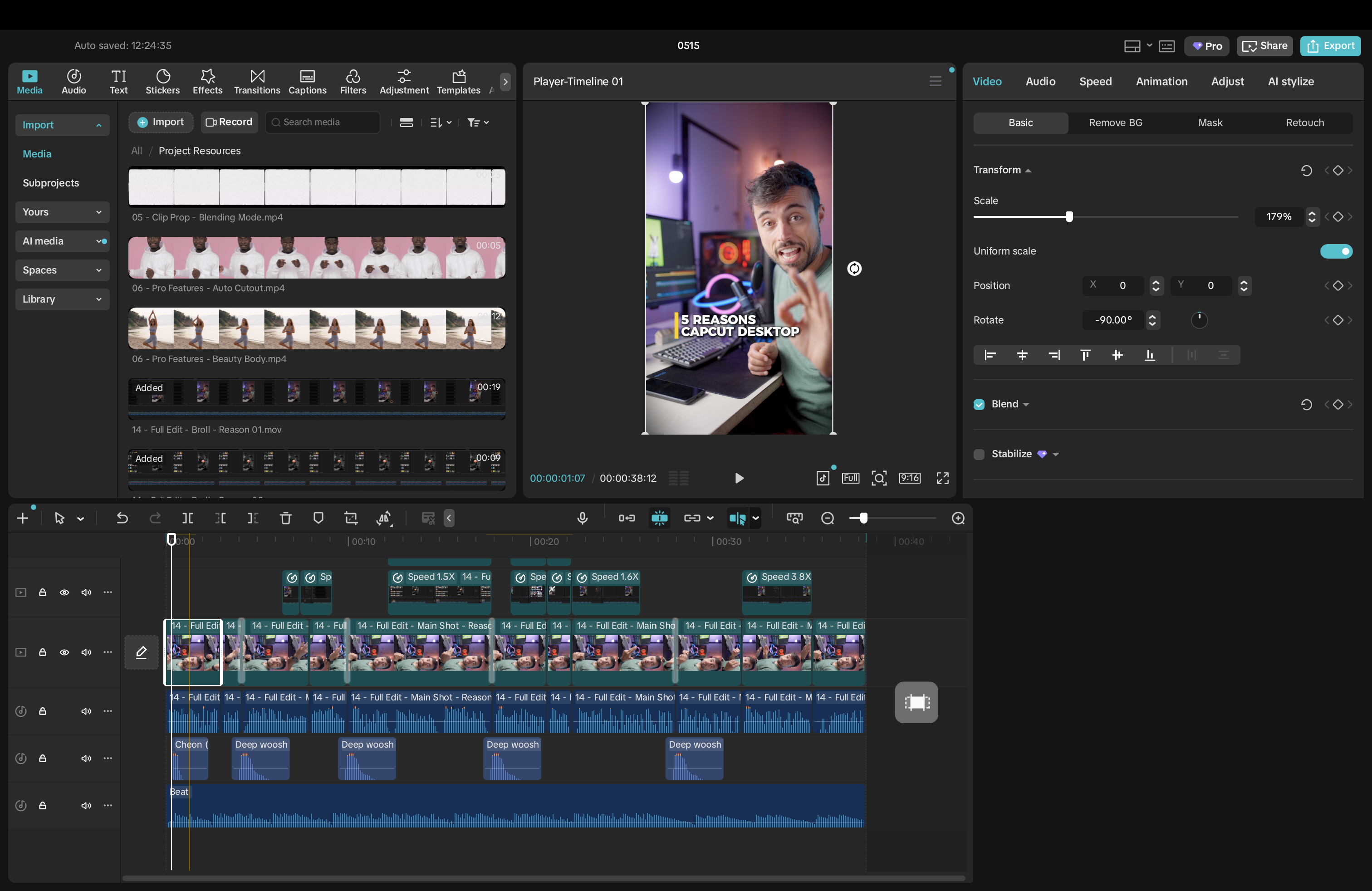Open the media sort dropdown

(441, 122)
